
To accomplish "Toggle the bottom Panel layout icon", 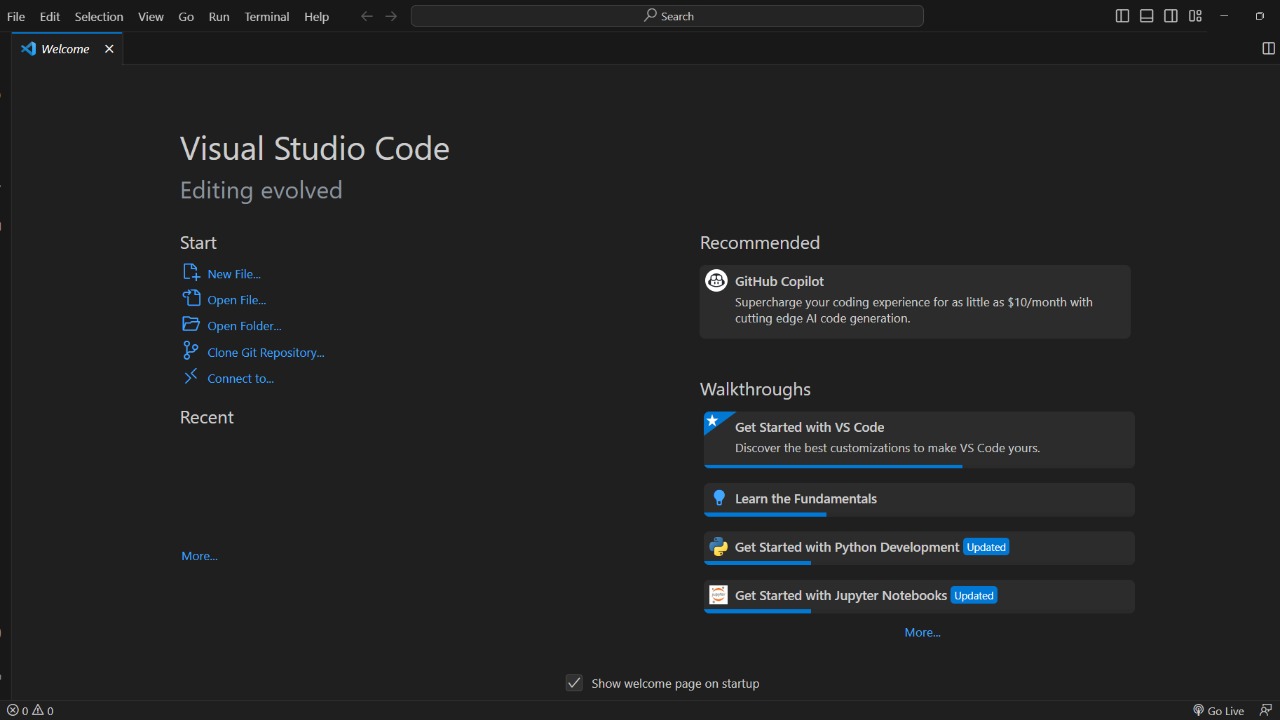I will pyautogui.click(x=1146, y=16).
